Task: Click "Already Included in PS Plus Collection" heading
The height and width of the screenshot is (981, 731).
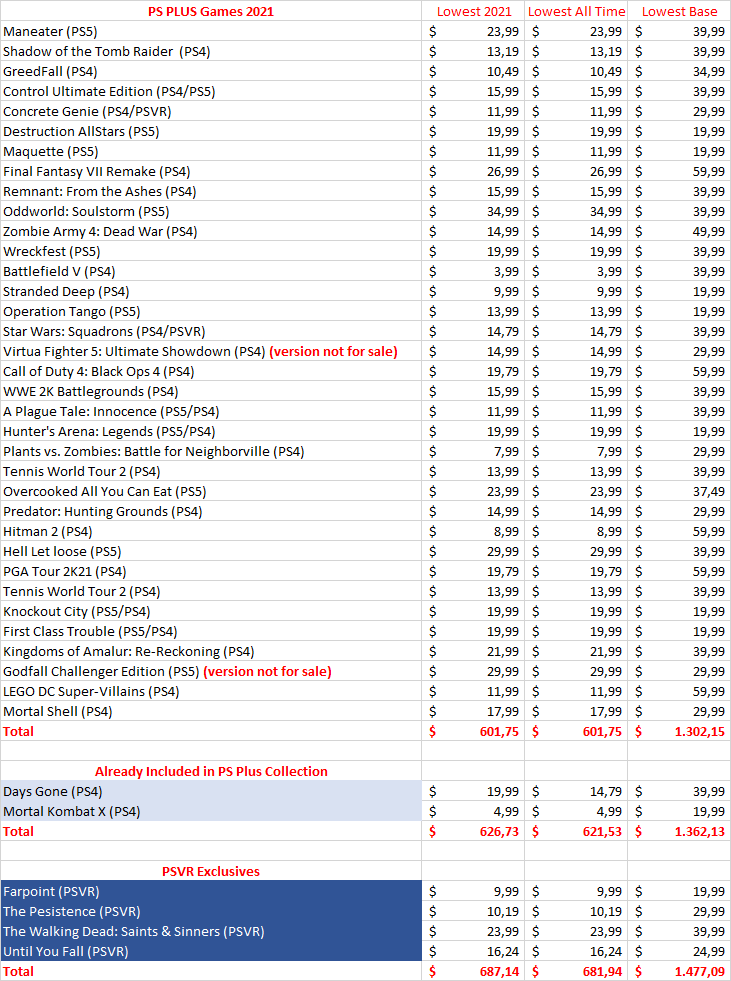Action: tap(210, 771)
